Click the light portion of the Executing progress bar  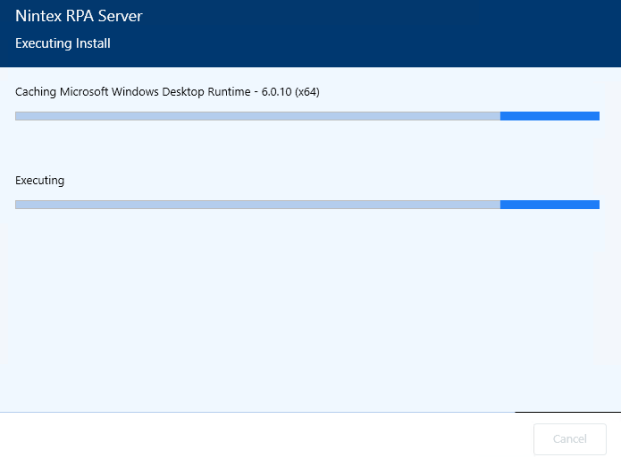pos(257,204)
